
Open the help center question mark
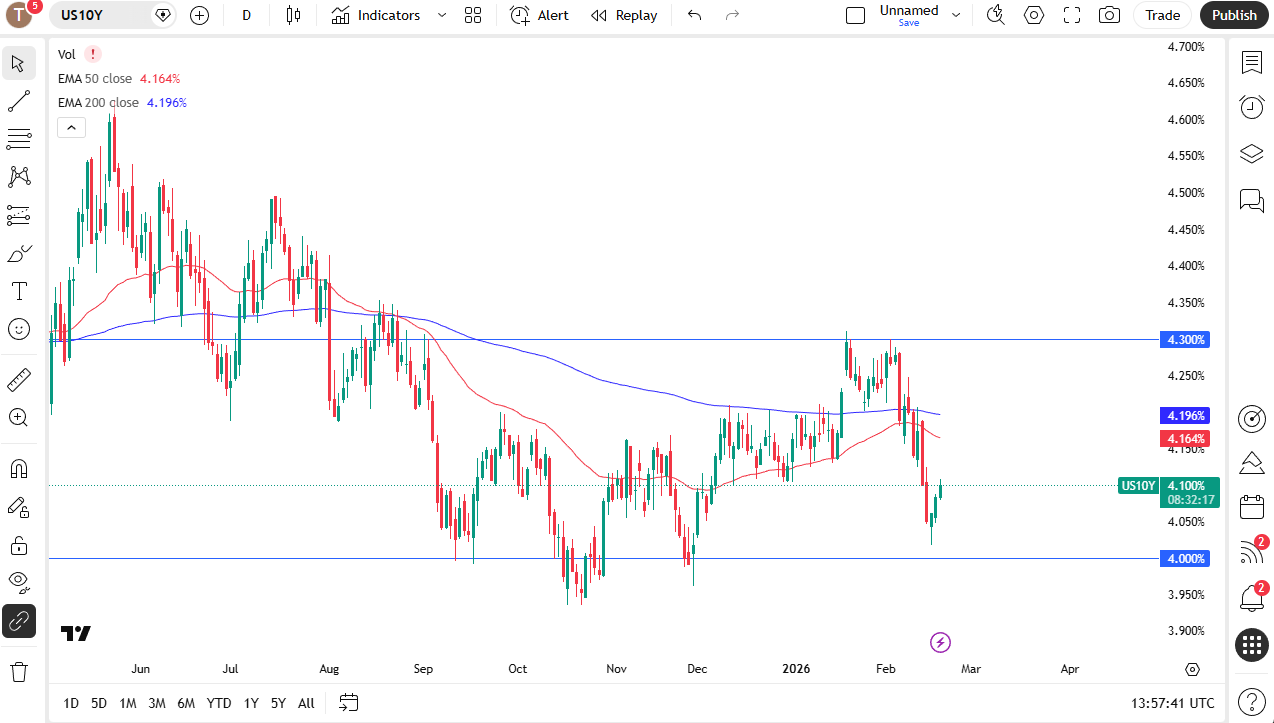[1252, 701]
